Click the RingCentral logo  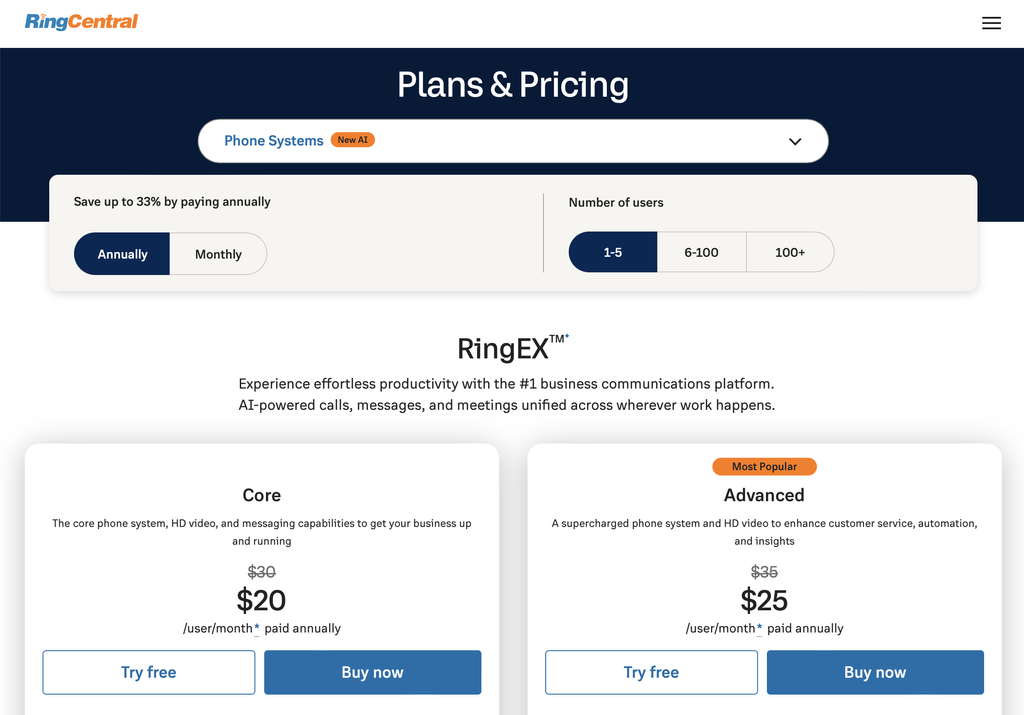[80, 20]
